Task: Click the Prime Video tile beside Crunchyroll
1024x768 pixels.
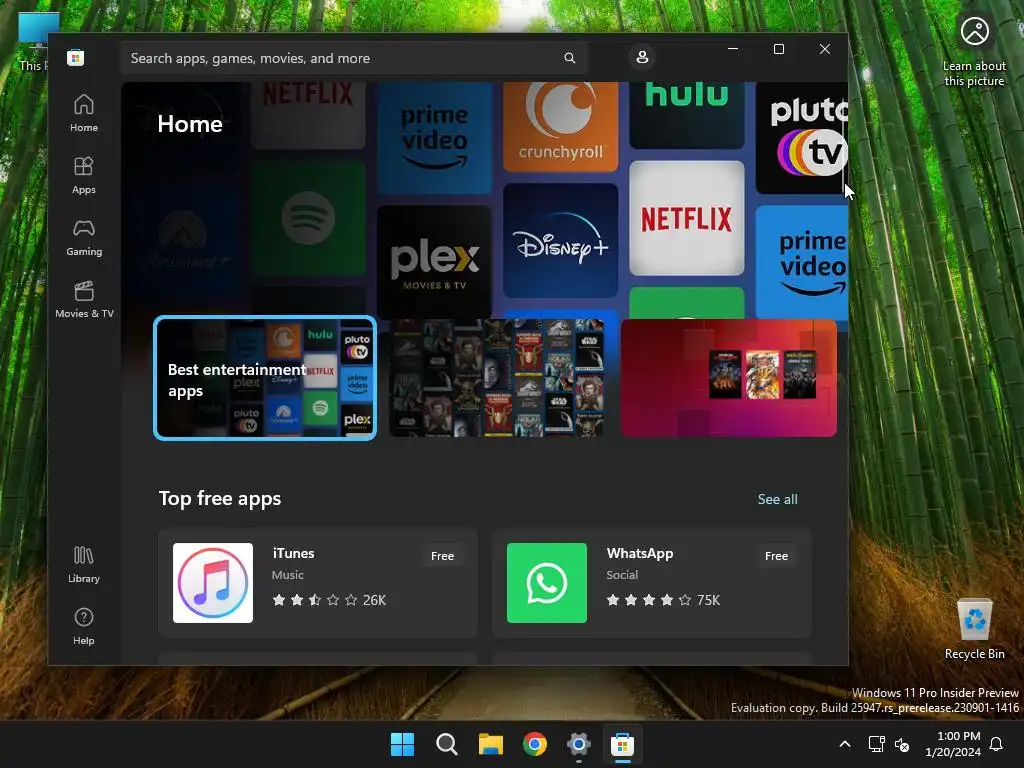Action: tap(434, 138)
